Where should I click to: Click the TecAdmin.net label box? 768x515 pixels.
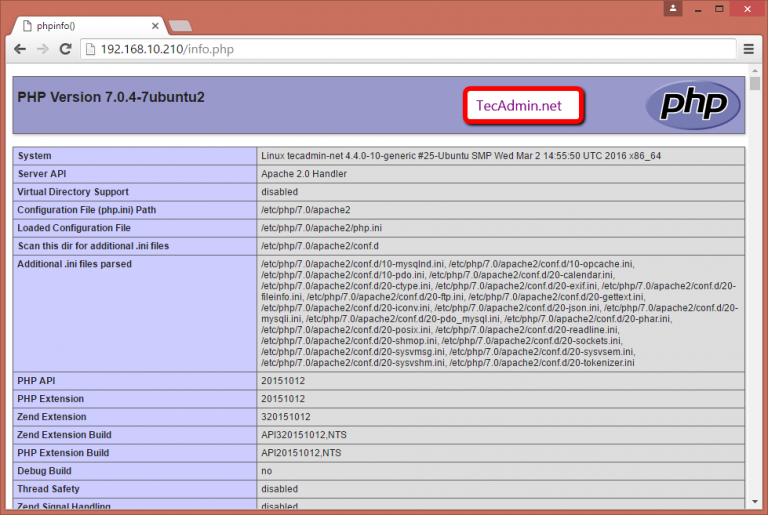tap(523, 105)
